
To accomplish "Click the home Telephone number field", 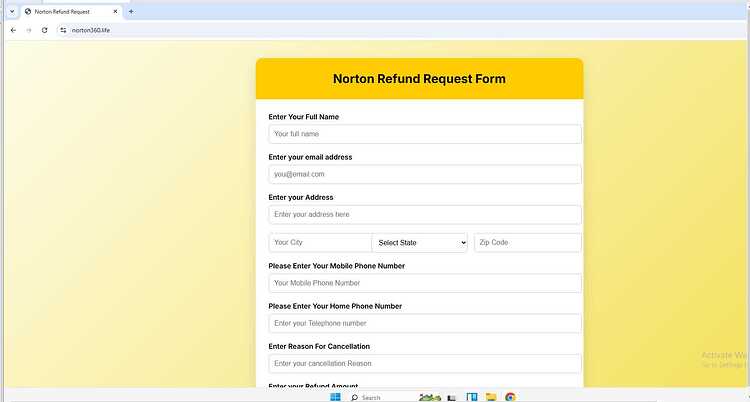I will click(x=425, y=323).
